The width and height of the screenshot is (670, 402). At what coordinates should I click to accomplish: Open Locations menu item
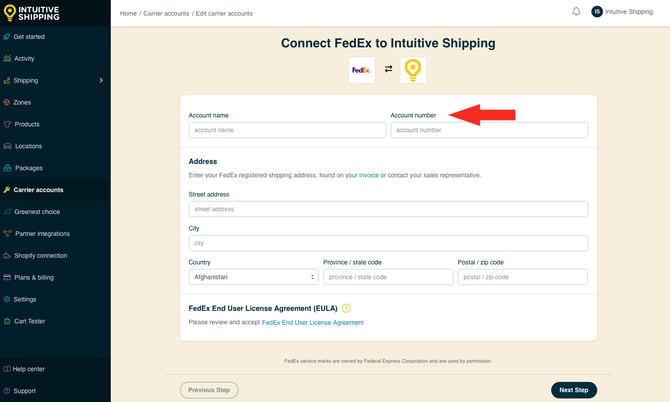(x=28, y=146)
